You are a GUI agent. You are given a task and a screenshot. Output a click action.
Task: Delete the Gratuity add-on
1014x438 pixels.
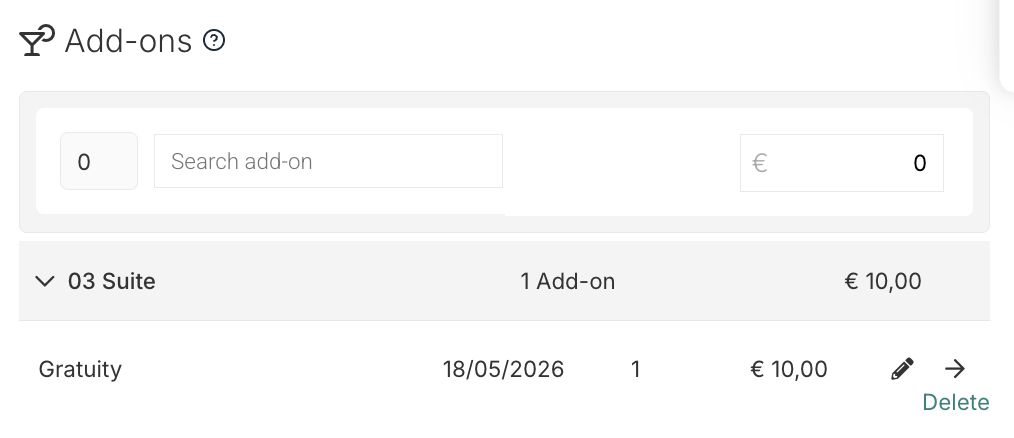(x=956, y=402)
